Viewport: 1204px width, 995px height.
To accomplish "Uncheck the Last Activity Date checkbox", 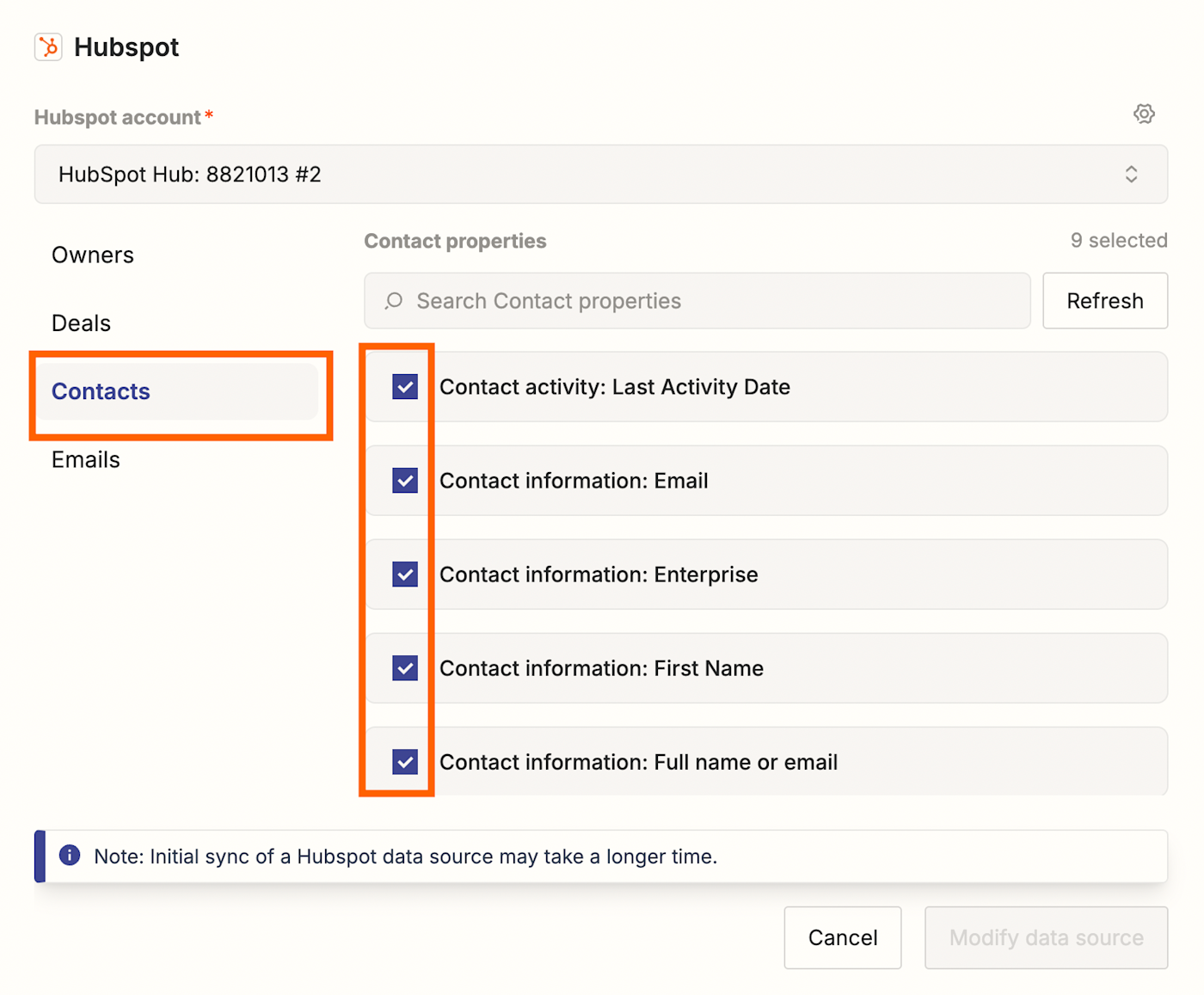I will 405,387.
